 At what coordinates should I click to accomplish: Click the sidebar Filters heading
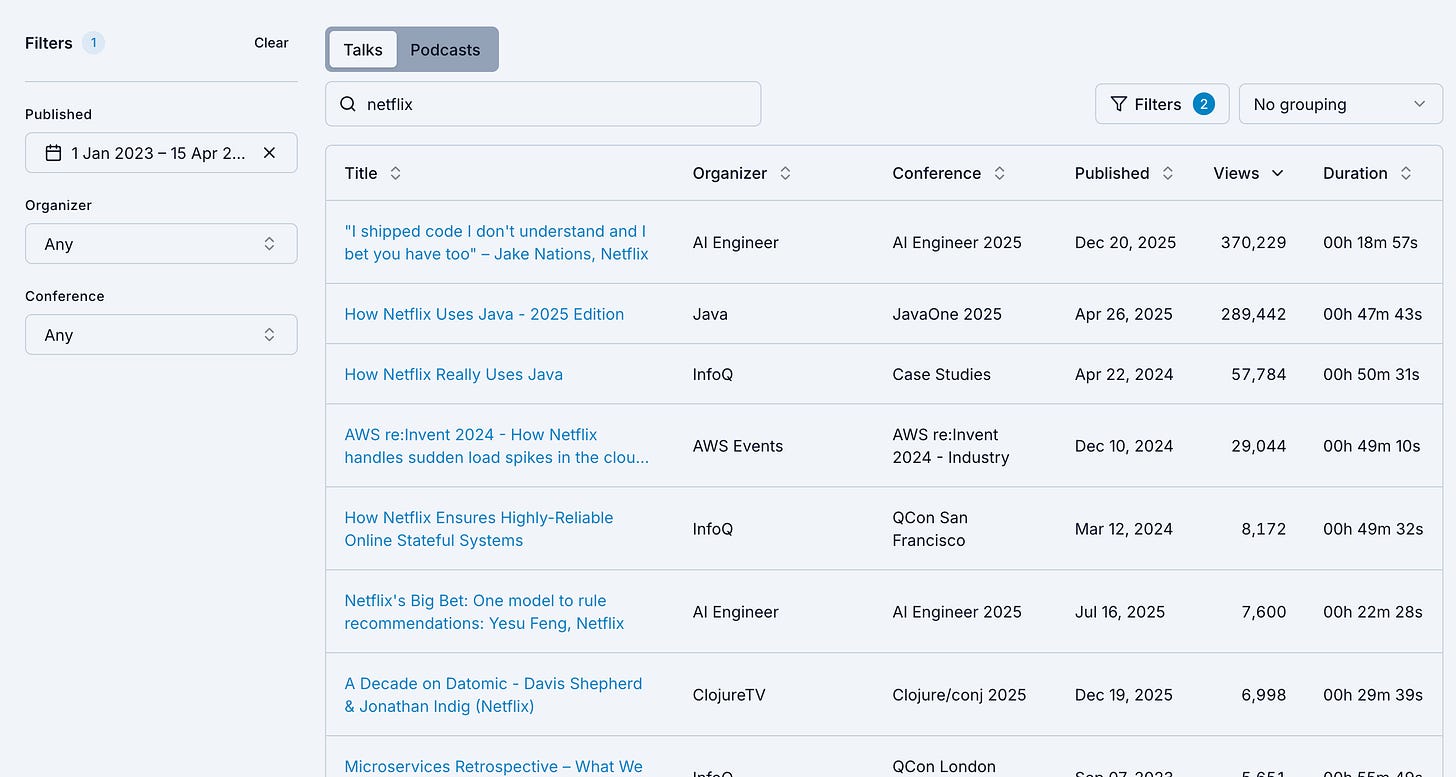coord(49,43)
